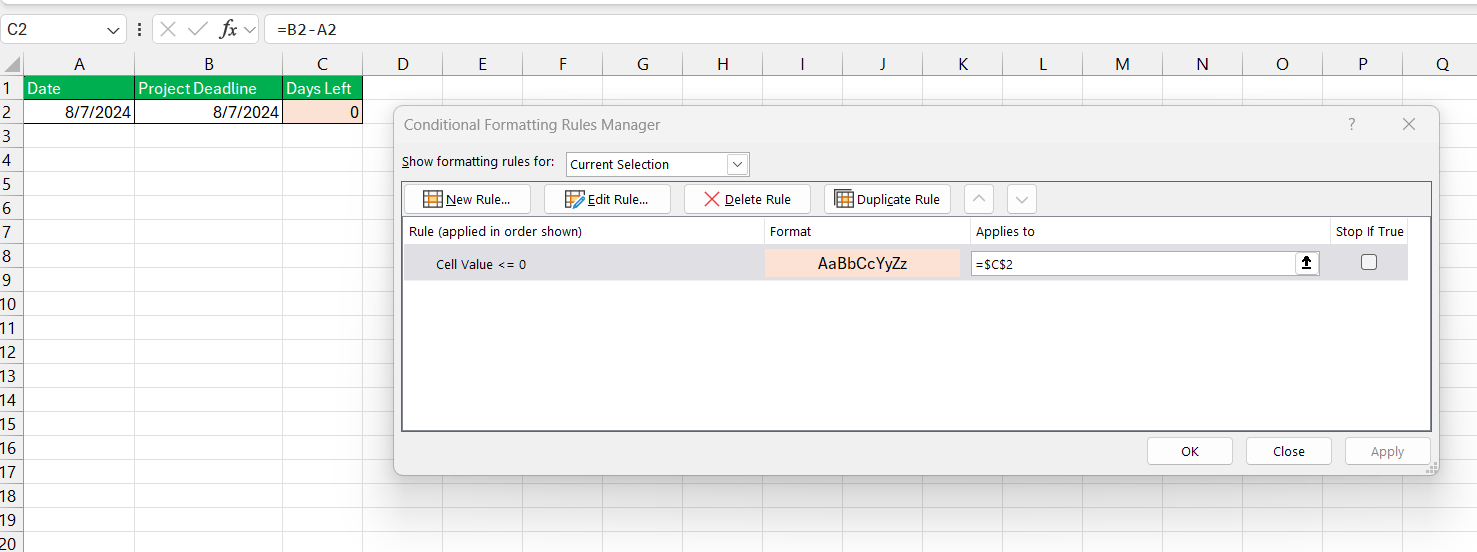1477x552 pixels.
Task: Select cell C1 Days Left
Action: point(322,88)
